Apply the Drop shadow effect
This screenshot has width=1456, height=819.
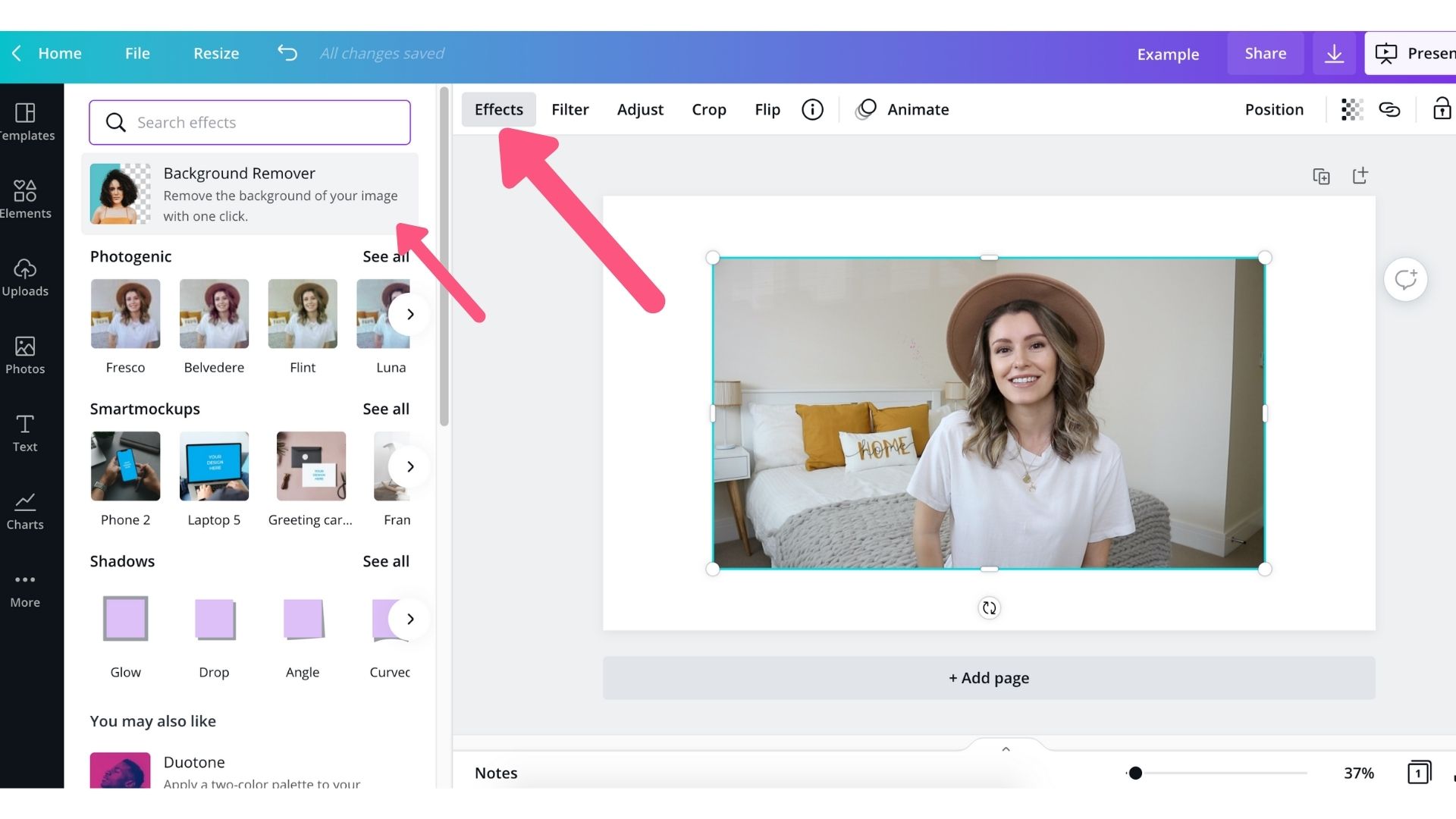(213, 618)
